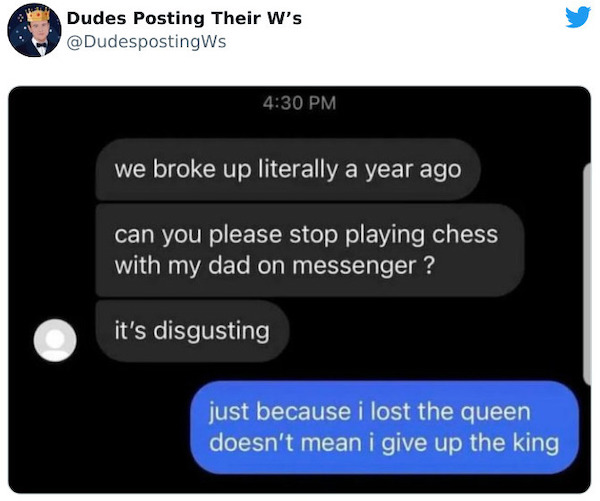Click the word 'messenger' in the chat
The width and height of the screenshot is (600, 501).
click(x=354, y=266)
